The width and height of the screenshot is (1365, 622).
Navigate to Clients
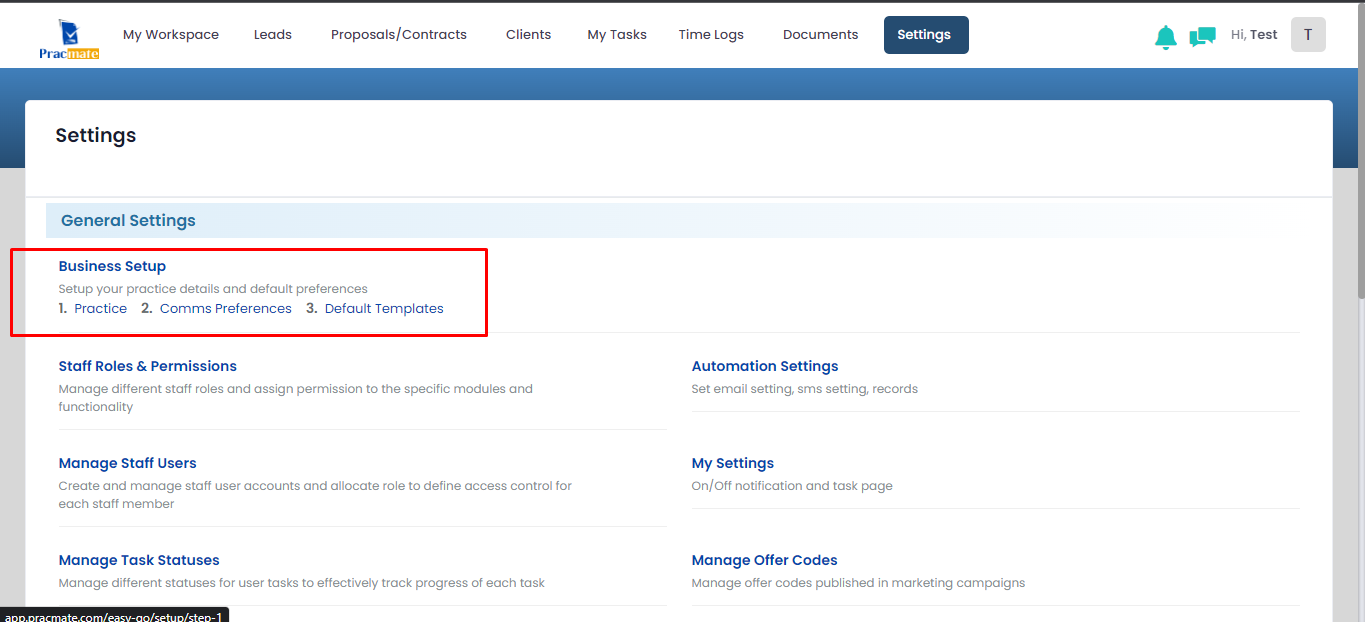point(529,34)
